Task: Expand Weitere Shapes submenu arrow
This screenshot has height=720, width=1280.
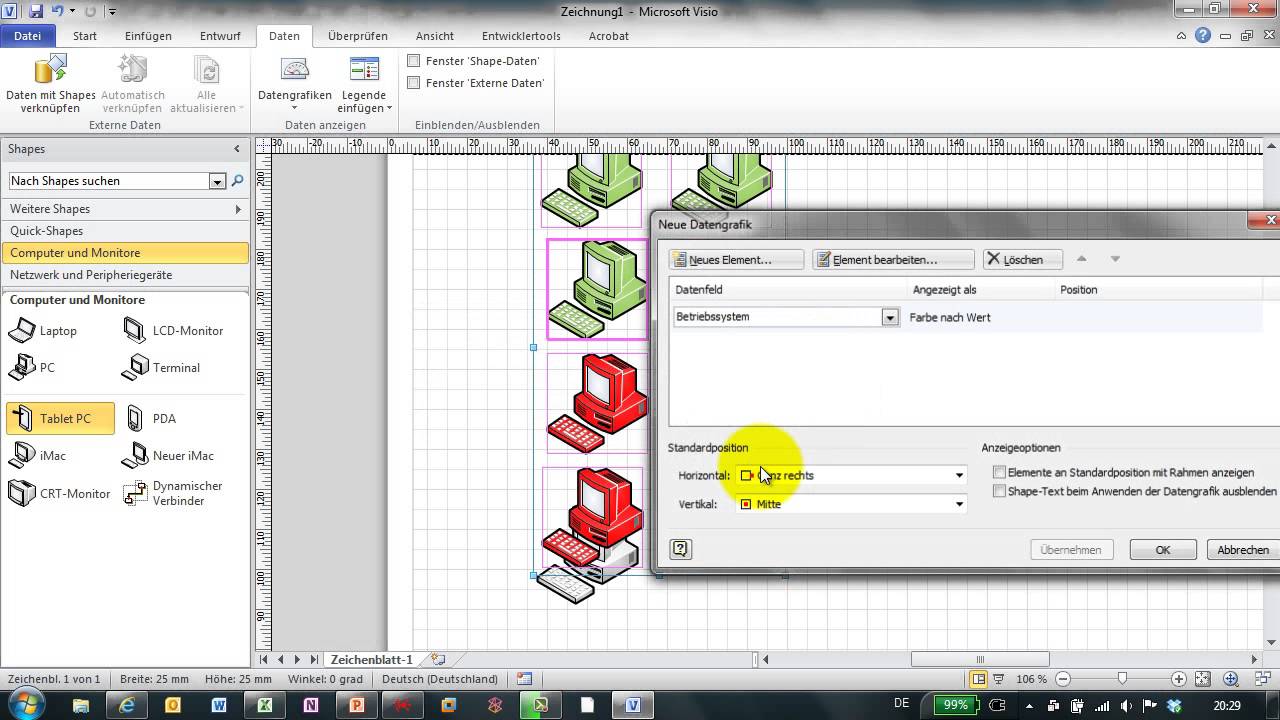Action: [x=238, y=209]
